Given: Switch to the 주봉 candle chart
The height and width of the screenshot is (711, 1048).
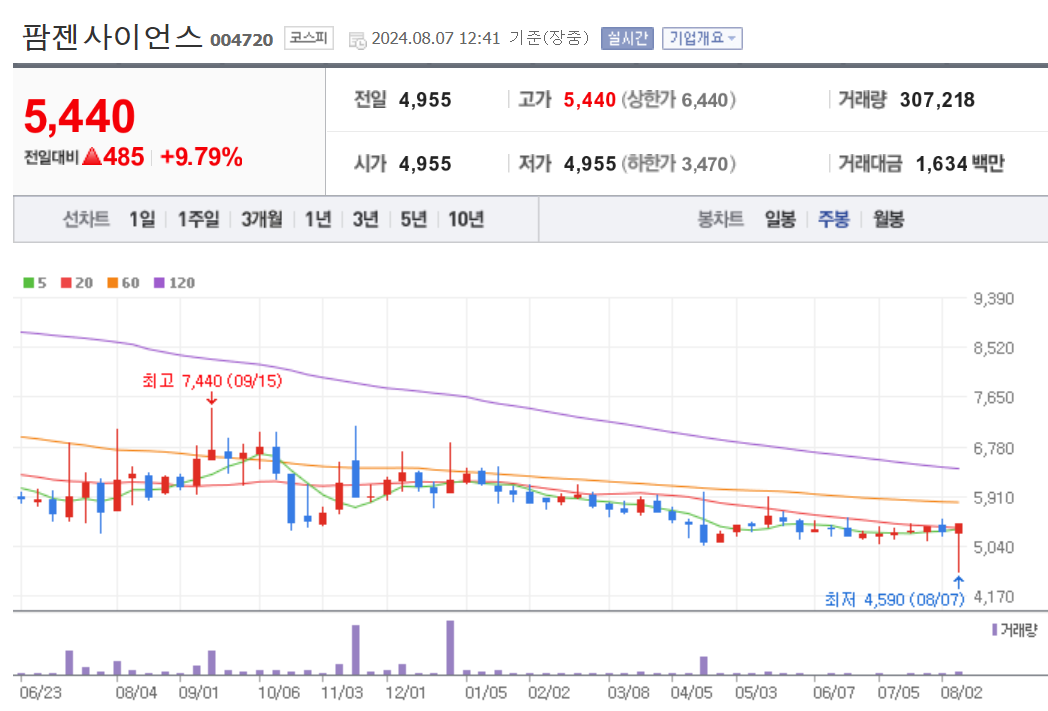Looking at the screenshot, I should [833, 219].
